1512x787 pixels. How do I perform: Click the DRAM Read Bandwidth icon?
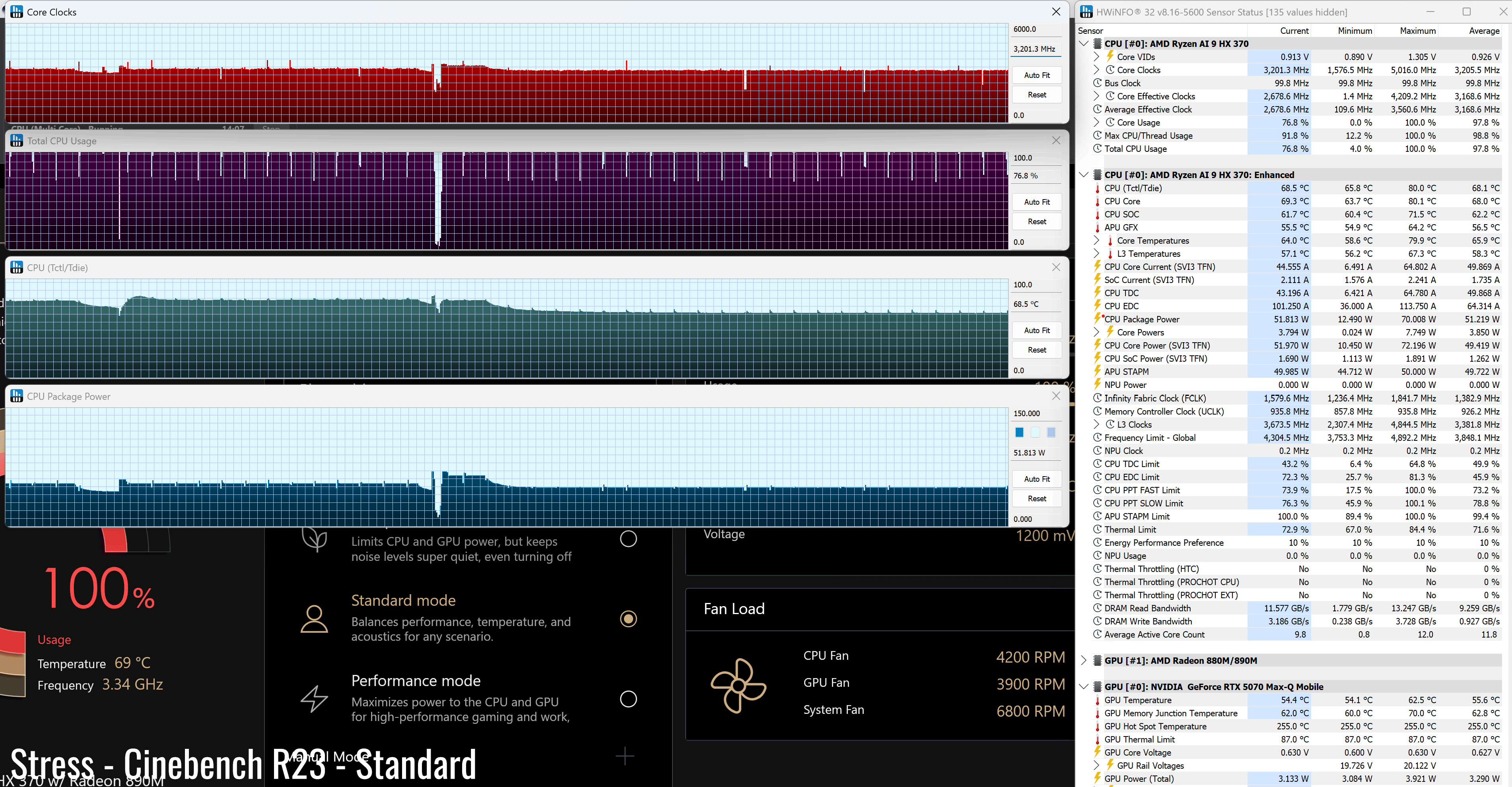[x=1097, y=608]
